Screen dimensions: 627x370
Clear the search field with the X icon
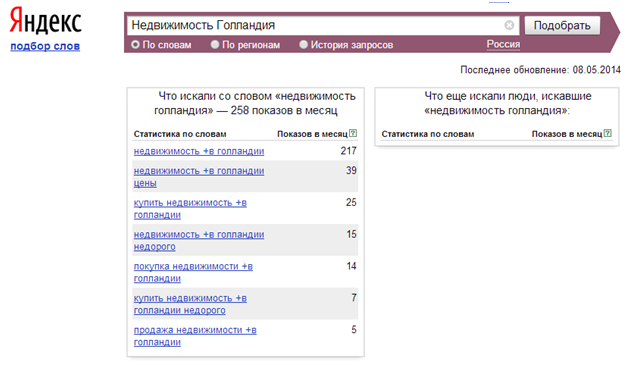coord(509,25)
